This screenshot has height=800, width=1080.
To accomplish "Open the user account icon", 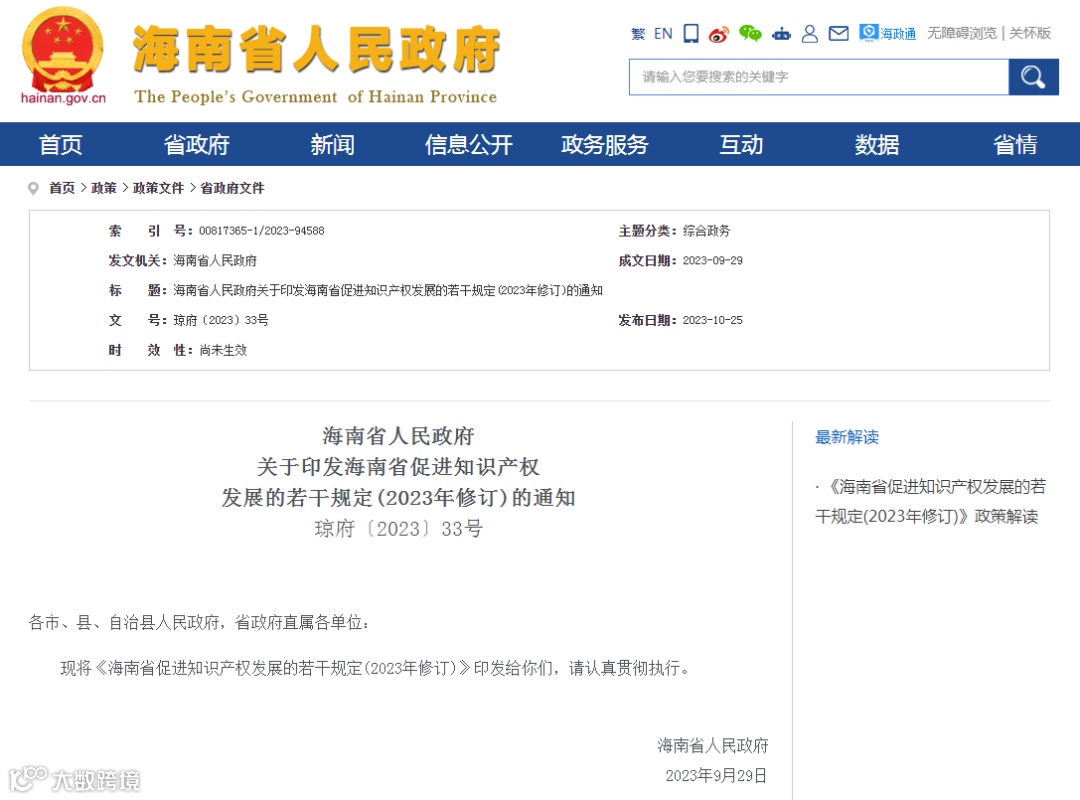I will click(810, 34).
